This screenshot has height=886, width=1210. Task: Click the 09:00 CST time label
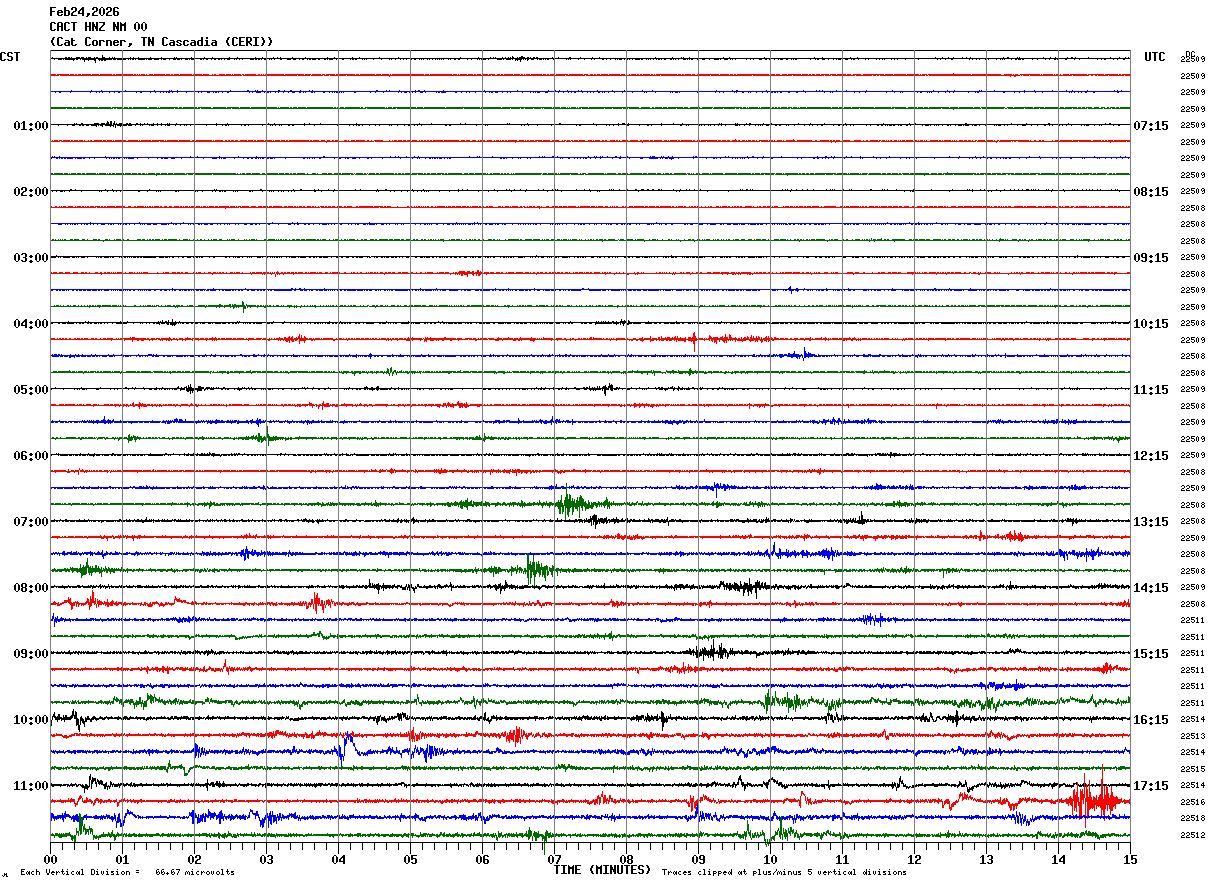pos(30,654)
